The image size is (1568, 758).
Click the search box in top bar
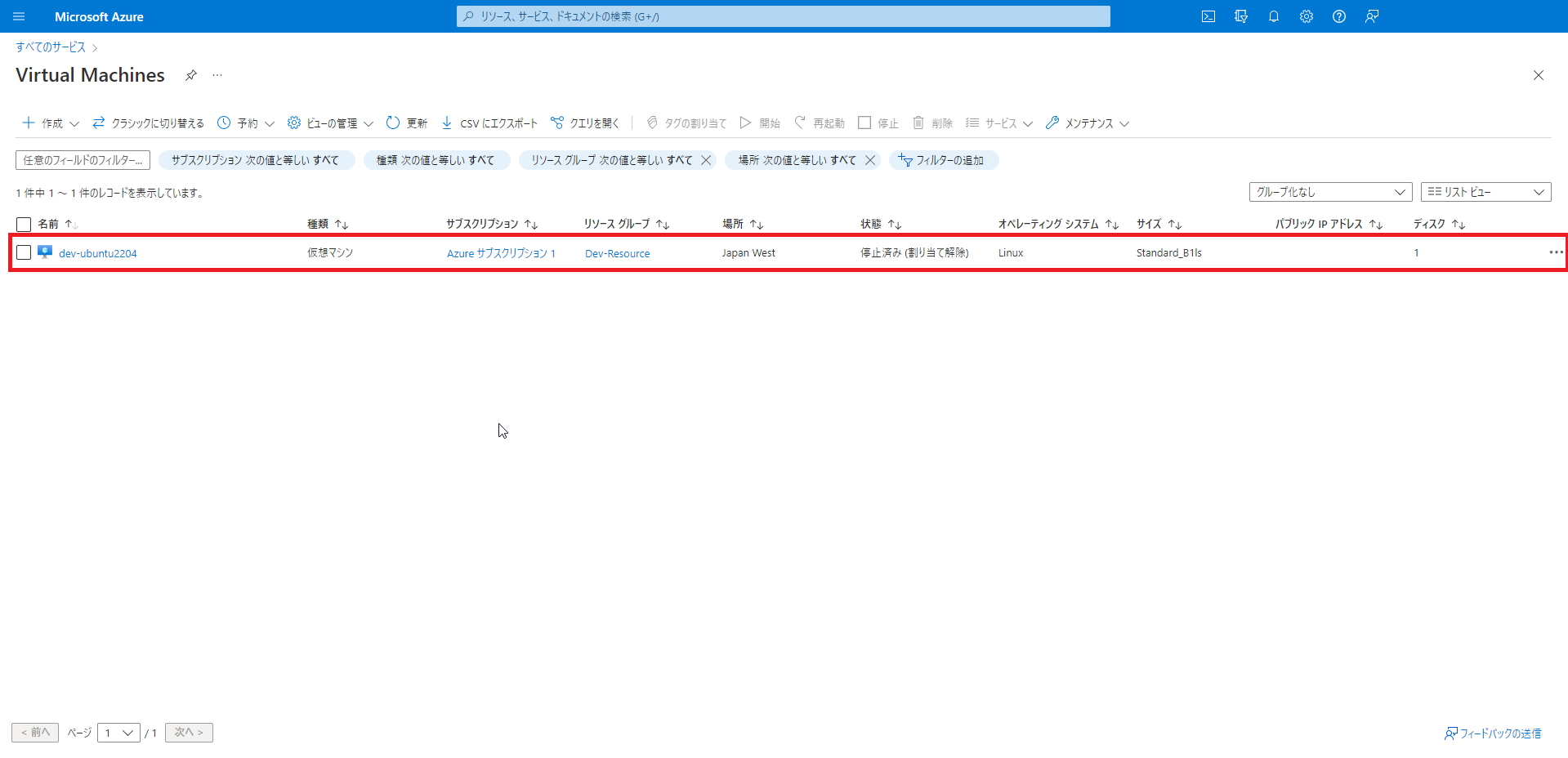click(x=783, y=16)
